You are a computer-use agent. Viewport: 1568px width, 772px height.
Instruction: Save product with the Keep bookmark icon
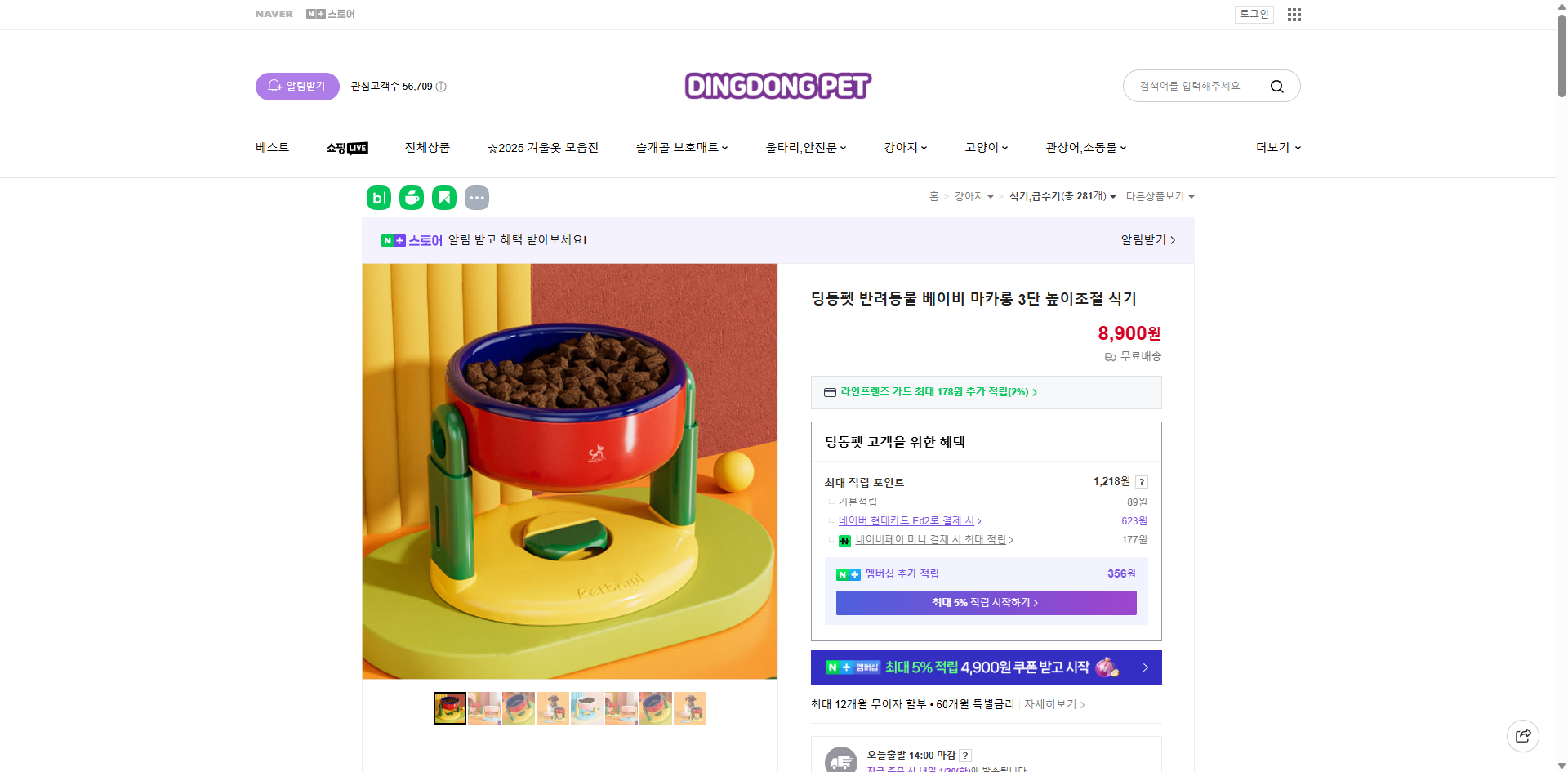point(443,197)
